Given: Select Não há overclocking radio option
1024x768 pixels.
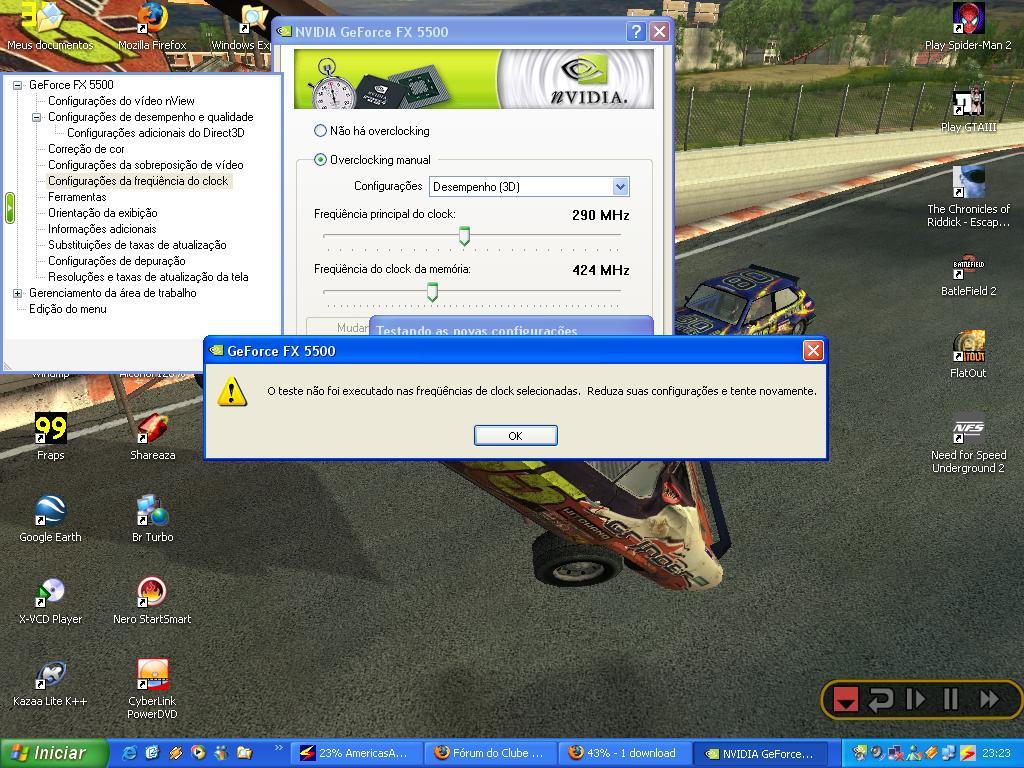Looking at the screenshot, I should (x=320, y=131).
